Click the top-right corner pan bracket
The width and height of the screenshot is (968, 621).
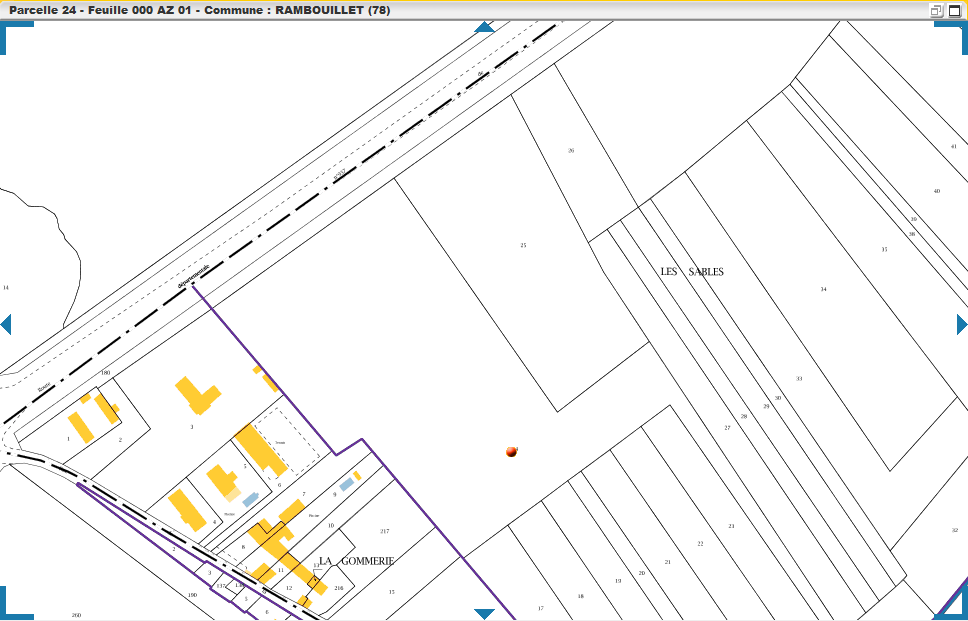[953, 32]
